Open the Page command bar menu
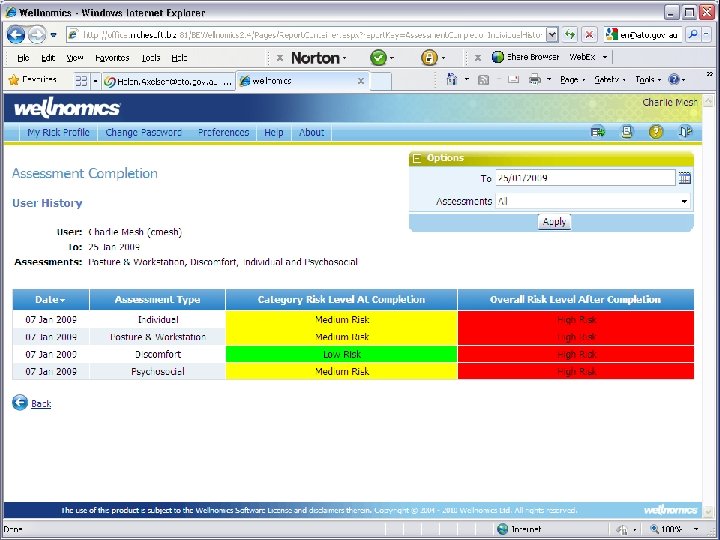 tap(572, 80)
